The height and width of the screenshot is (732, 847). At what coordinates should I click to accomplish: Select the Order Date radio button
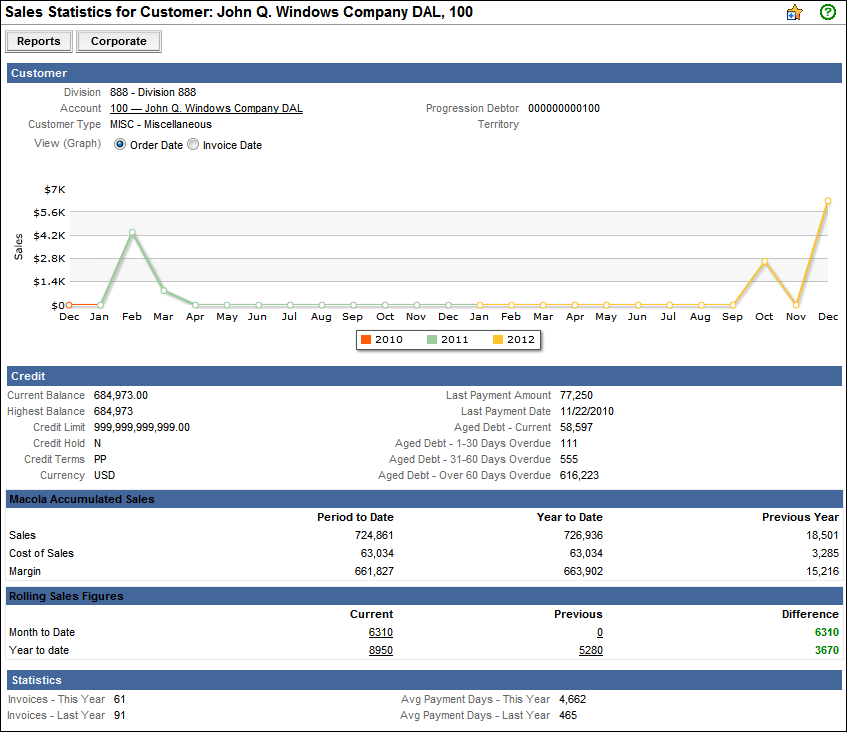[x=120, y=145]
